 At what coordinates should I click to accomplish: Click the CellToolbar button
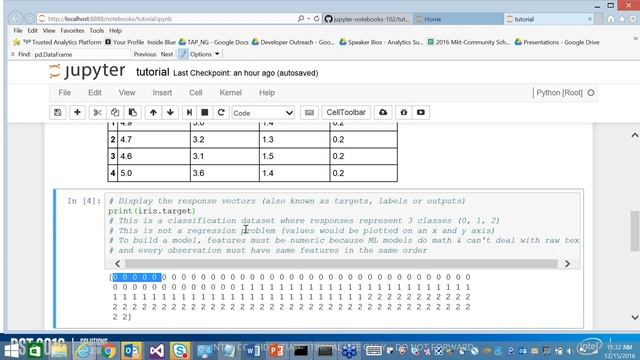[346, 112]
